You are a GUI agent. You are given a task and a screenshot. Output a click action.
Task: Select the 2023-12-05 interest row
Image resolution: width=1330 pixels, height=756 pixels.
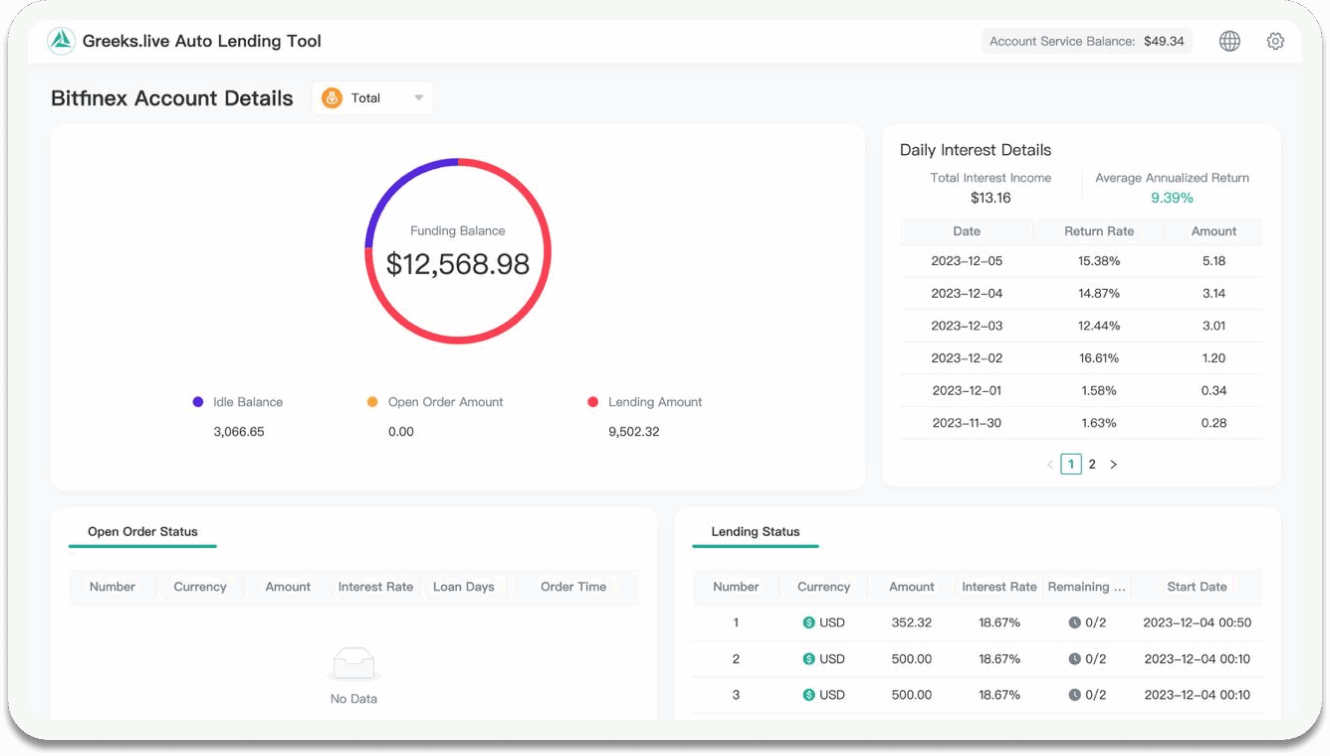(1081, 261)
